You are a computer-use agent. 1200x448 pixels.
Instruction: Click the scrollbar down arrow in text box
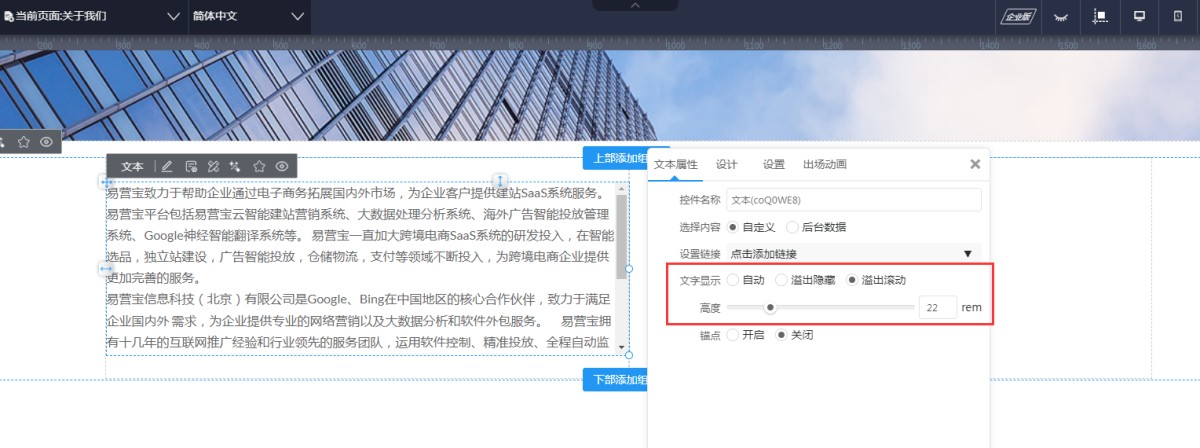[621, 347]
